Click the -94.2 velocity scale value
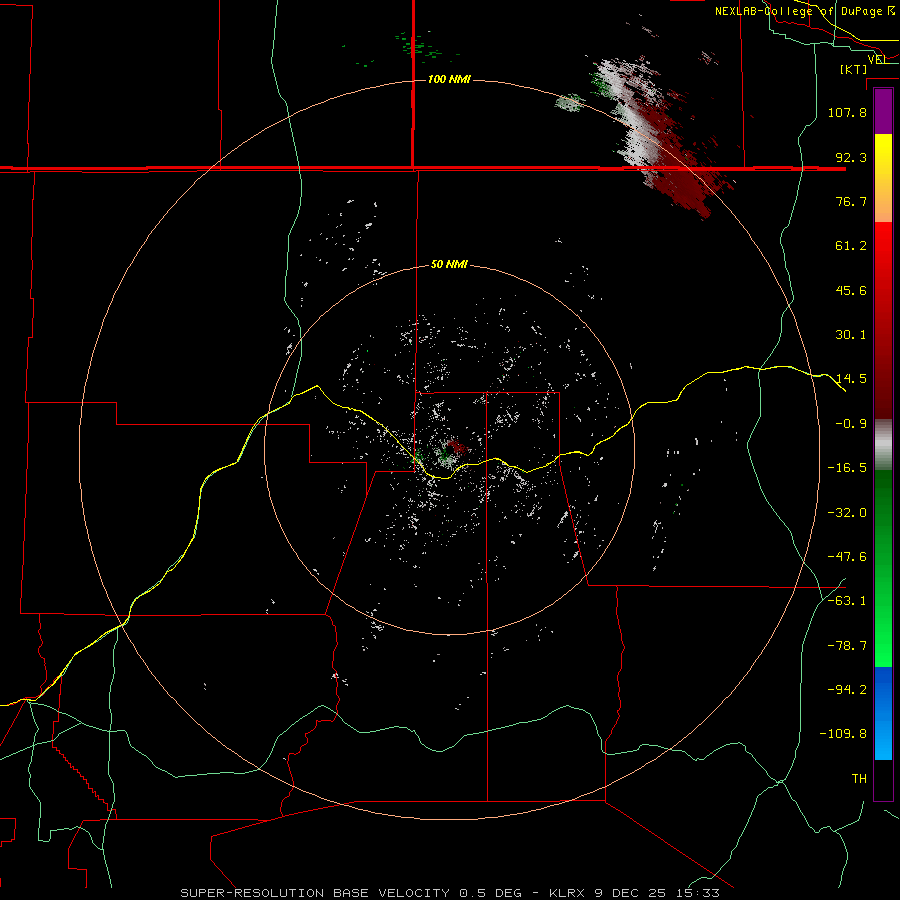The height and width of the screenshot is (900, 900). [x=847, y=689]
